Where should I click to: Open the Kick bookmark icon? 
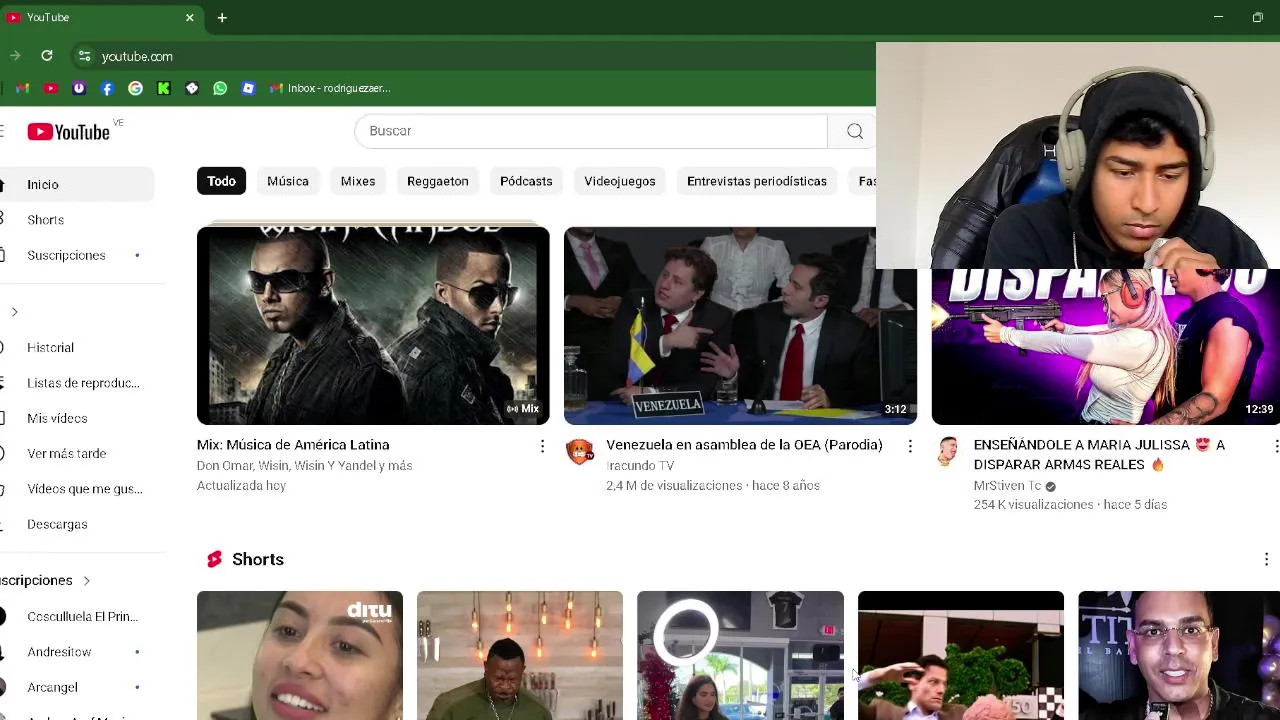coord(164,88)
